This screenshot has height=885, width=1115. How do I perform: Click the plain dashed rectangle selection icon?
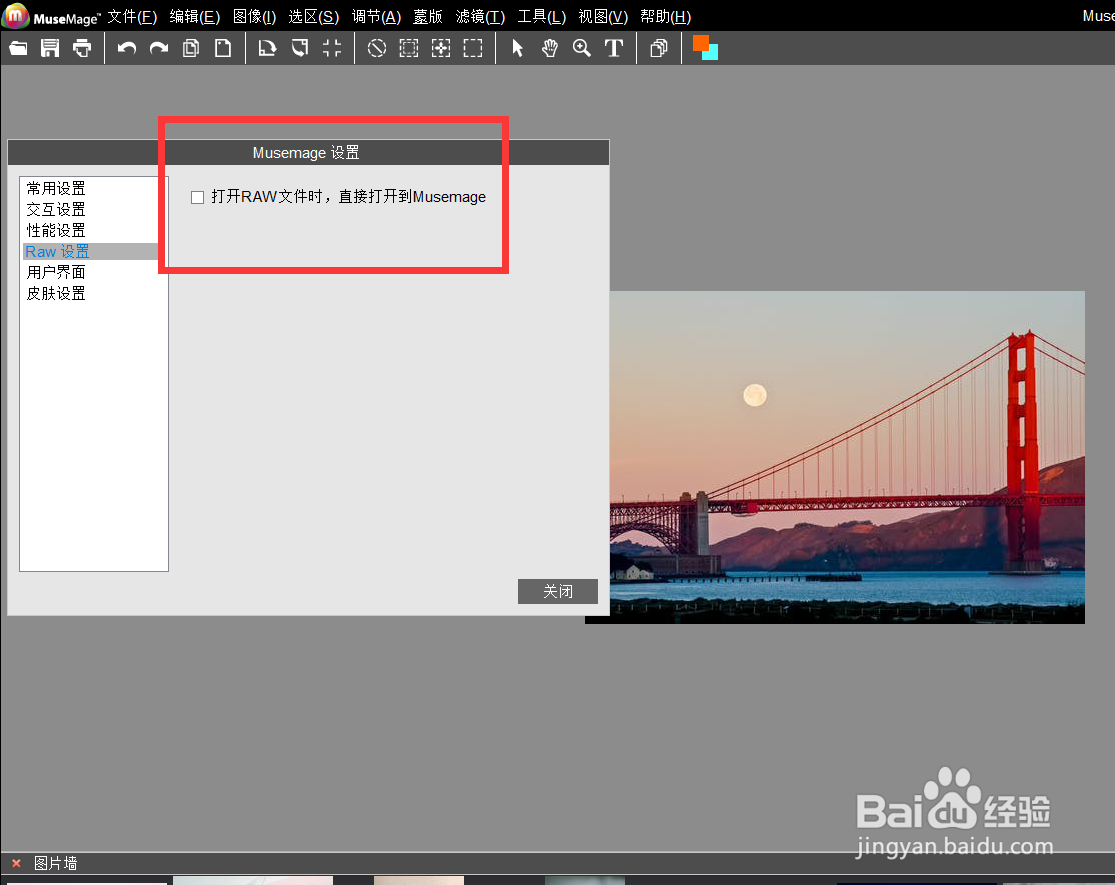(x=473, y=48)
